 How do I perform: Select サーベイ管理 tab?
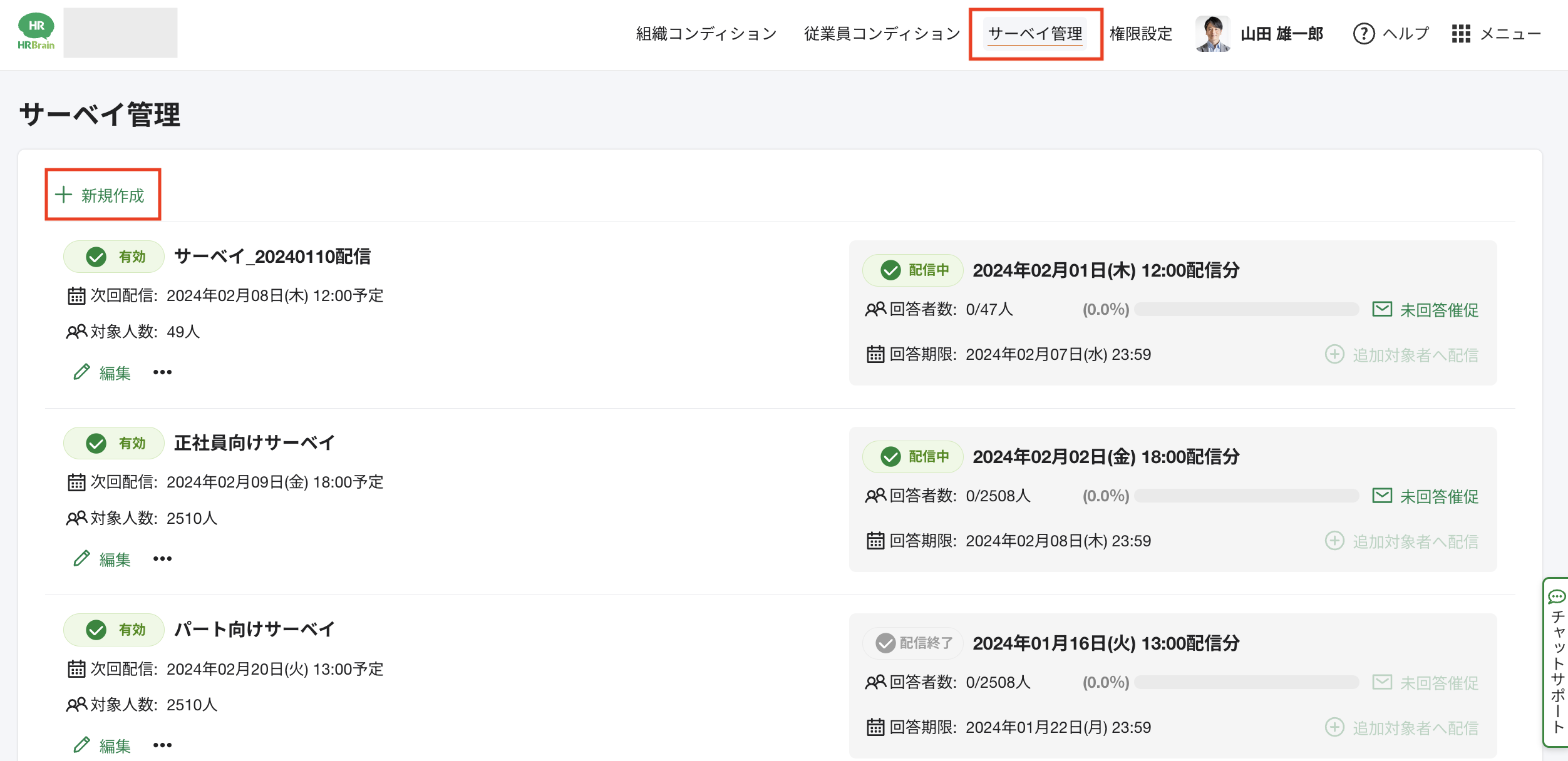pos(1035,34)
